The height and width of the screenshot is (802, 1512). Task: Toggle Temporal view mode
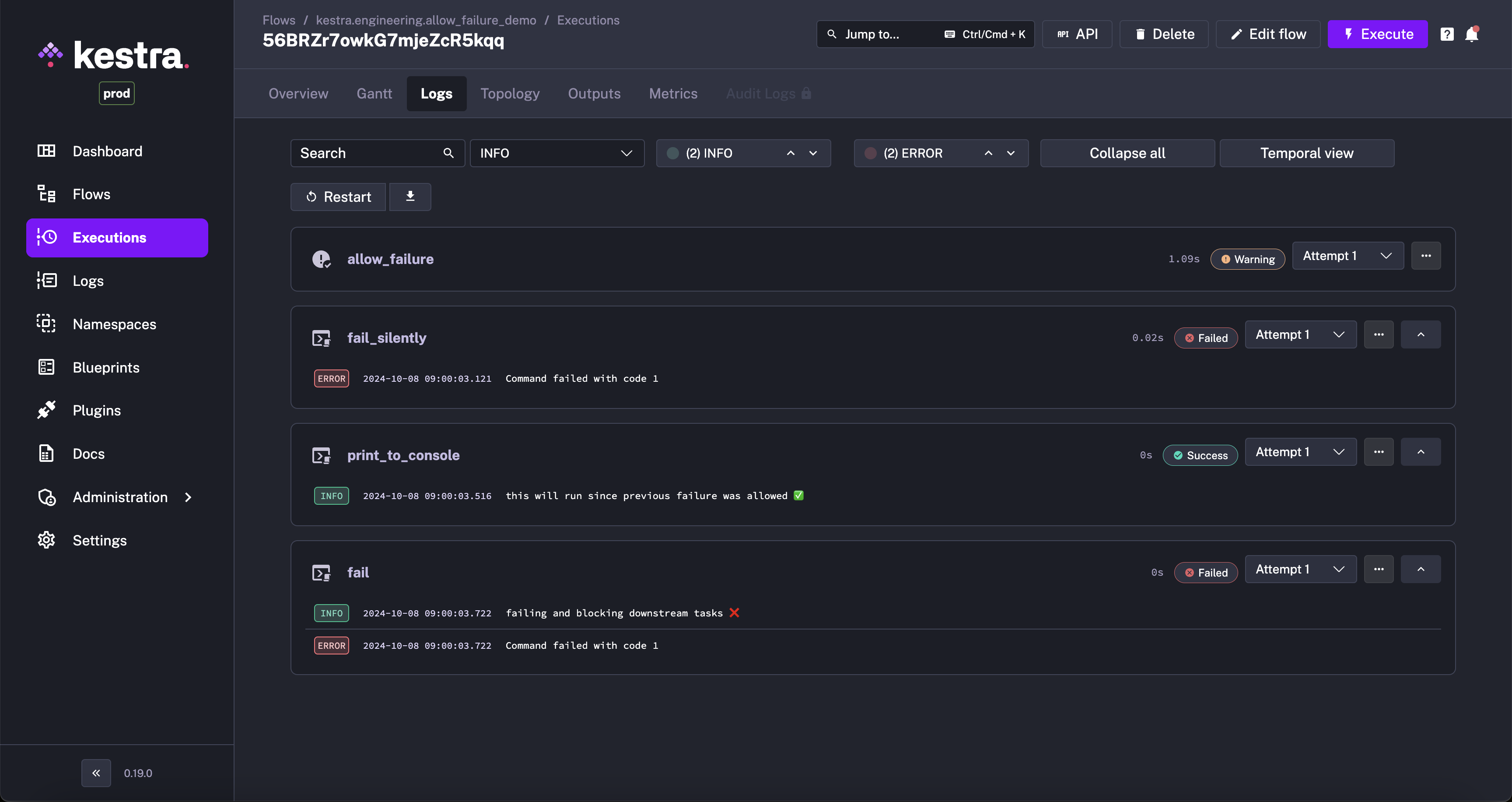(1306, 153)
